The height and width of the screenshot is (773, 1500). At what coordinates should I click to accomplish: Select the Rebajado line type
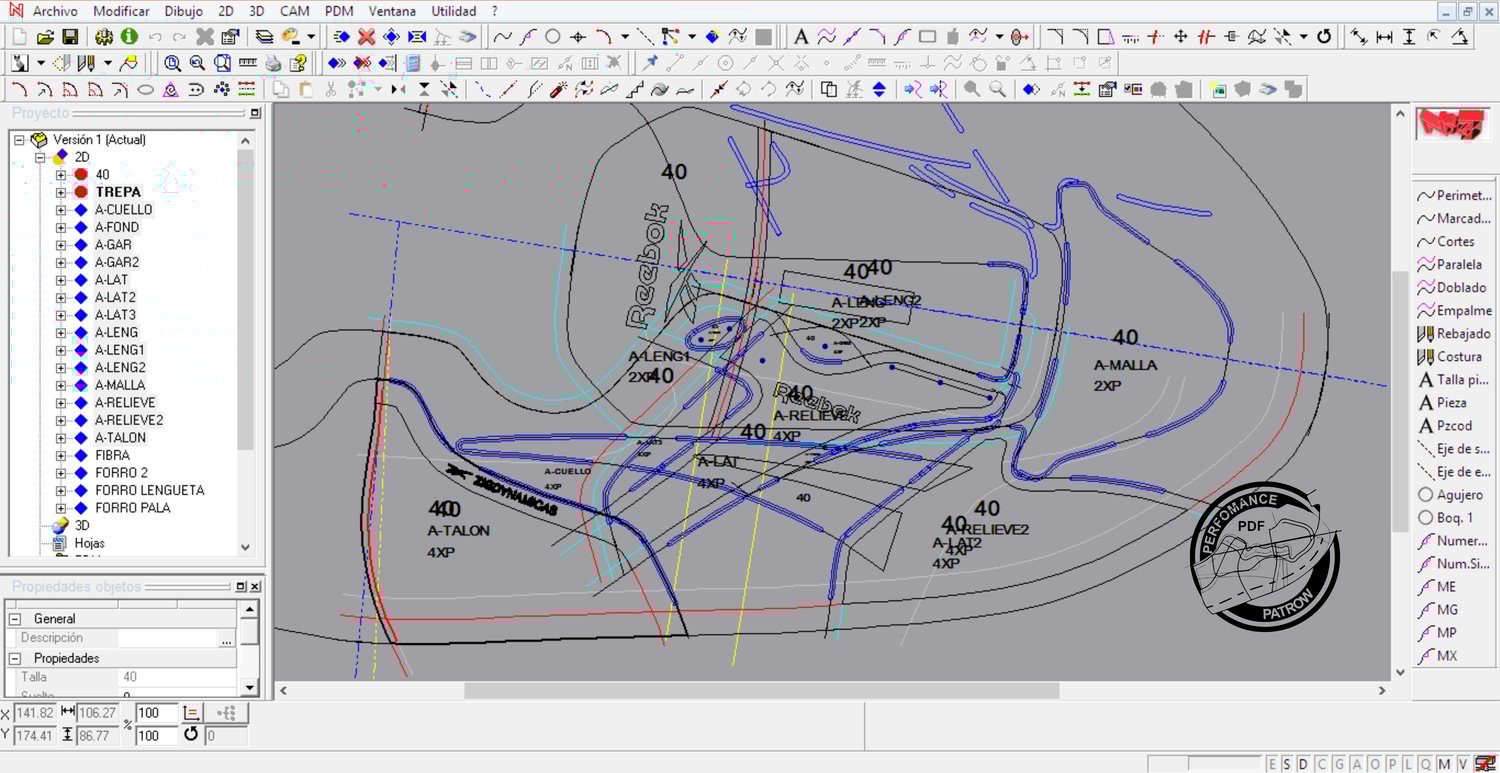1455,334
